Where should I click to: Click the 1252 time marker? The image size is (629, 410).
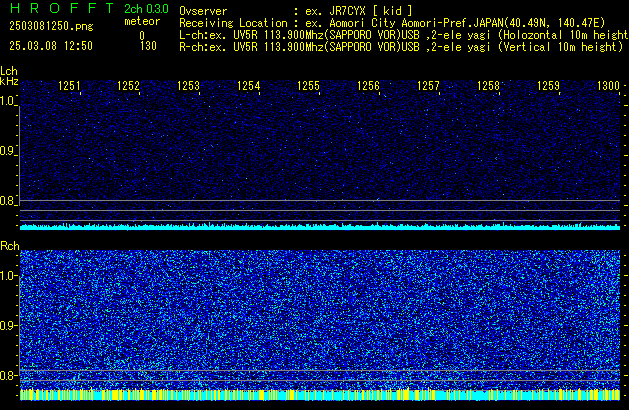pos(128,86)
